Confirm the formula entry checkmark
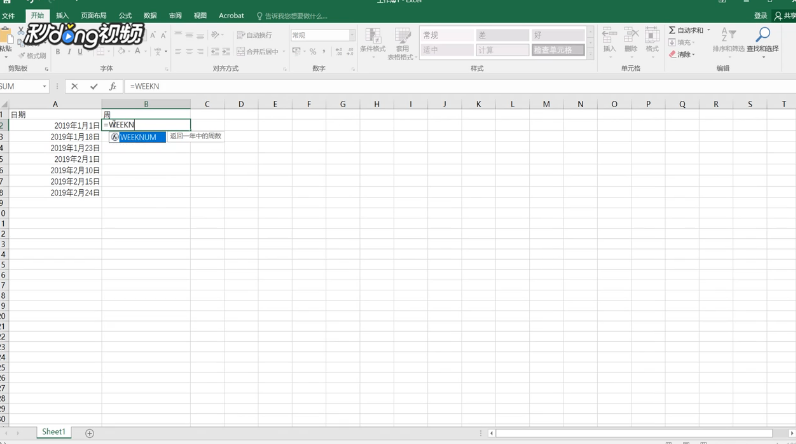This screenshot has width=796, height=444. click(93, 86)
